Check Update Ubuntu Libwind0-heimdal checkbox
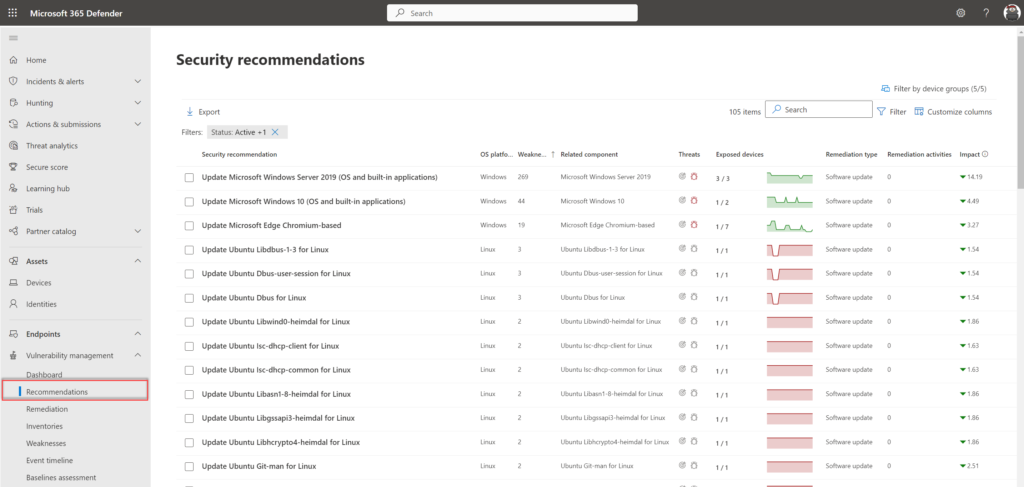This screenshot has height=487, width=1024. click(189, 322)
